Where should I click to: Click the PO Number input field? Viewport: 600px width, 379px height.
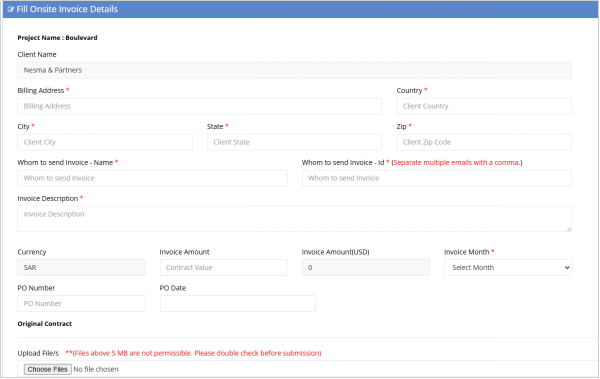tap(81, 304)
